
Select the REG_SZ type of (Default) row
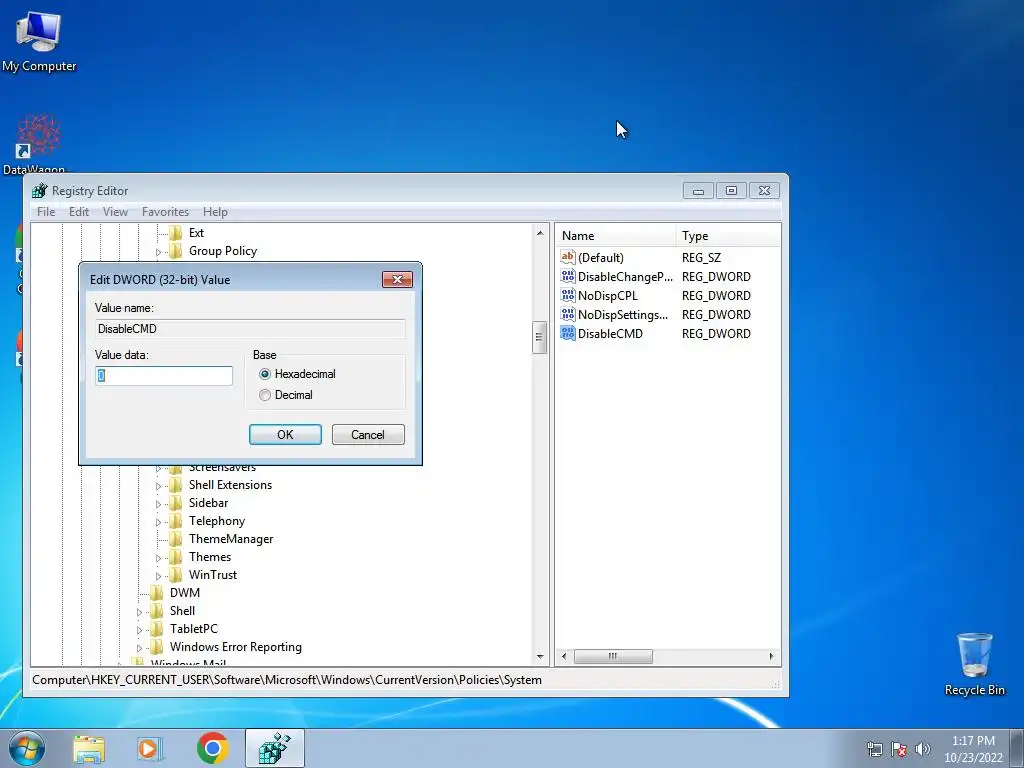[701, 257]
